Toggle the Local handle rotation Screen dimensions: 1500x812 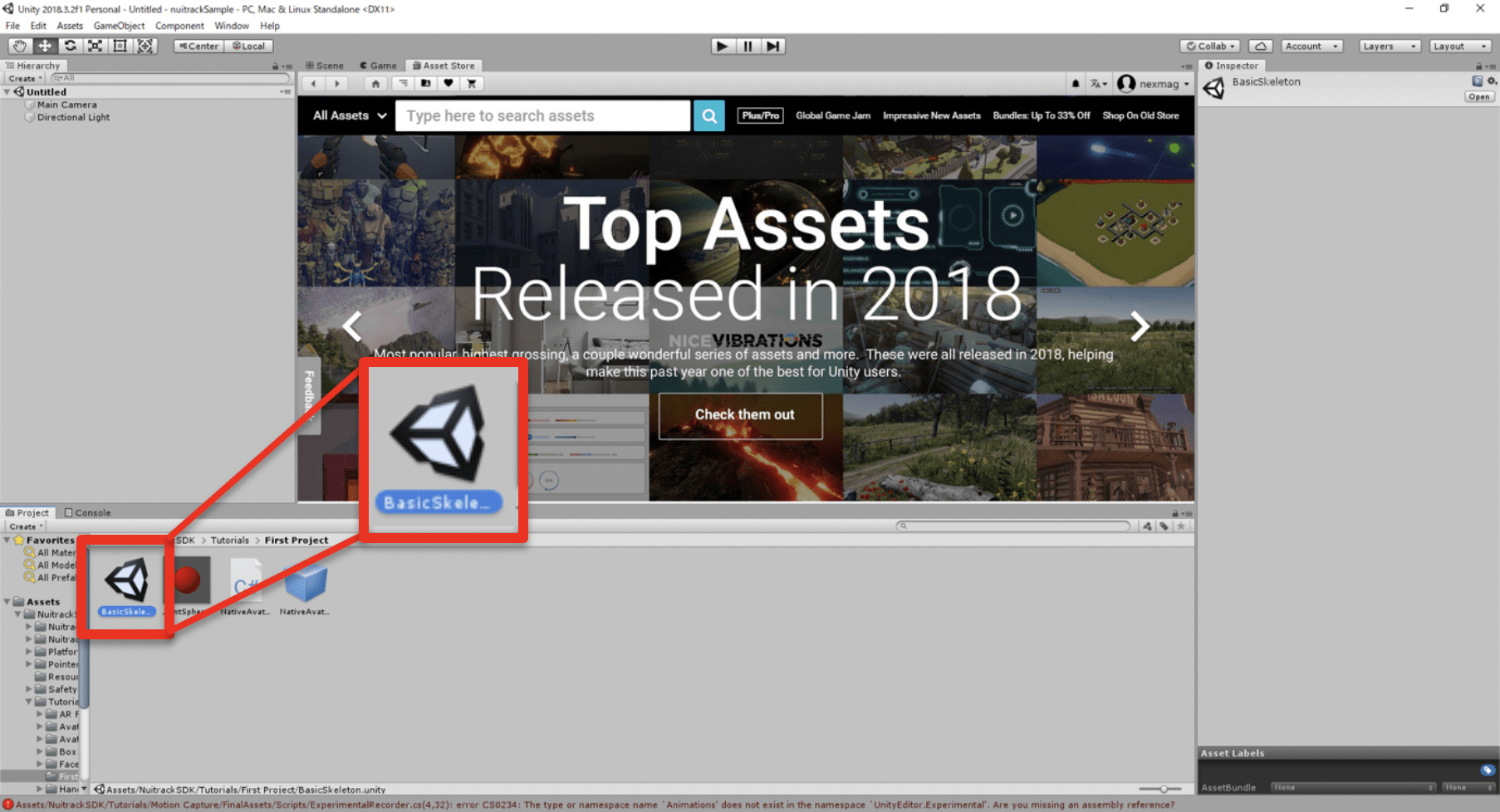pos(249,46)
